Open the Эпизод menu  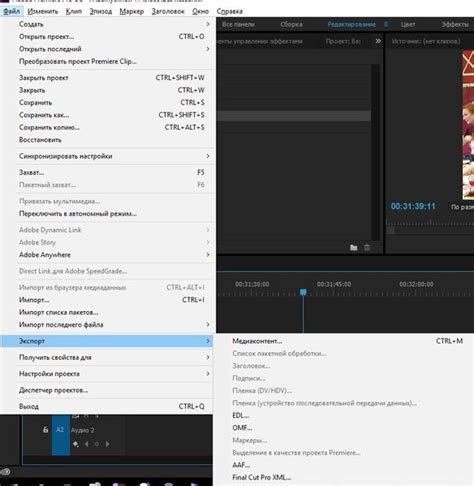101,11
